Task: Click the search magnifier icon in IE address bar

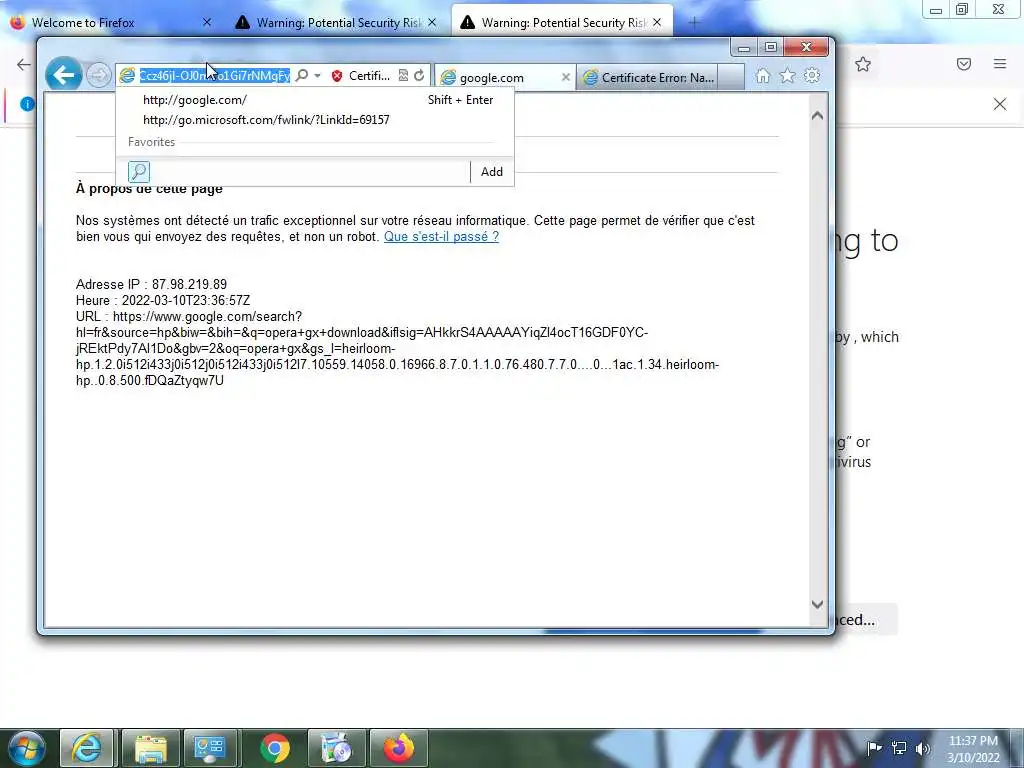Action: (302, 76)
